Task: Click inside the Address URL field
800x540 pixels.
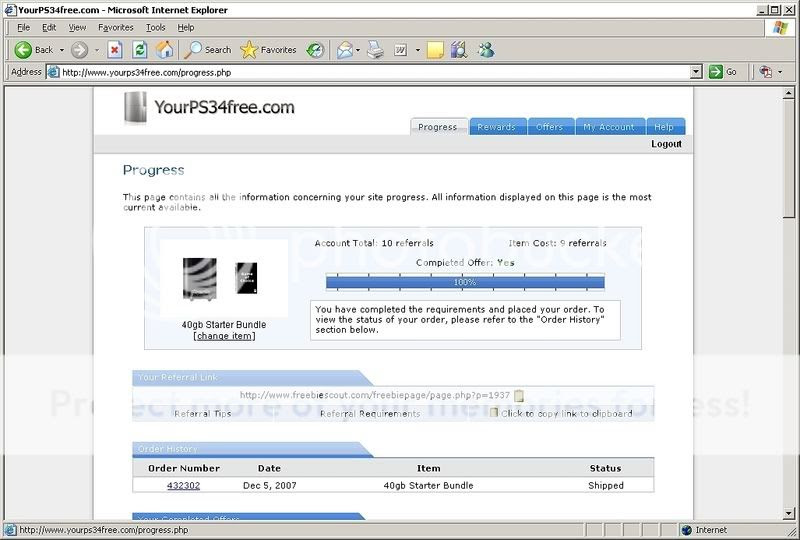Action: coord(375,72)
